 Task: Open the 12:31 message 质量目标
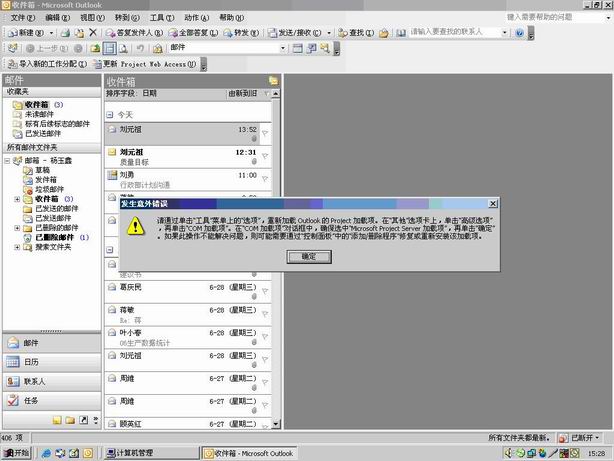point(188,157)
